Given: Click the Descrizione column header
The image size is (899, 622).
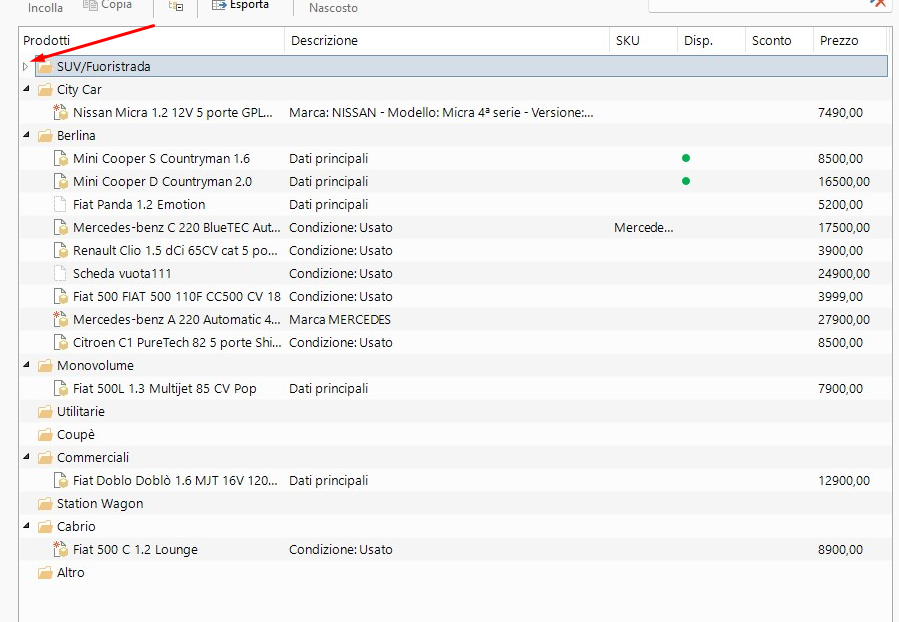Looking at the screenshot, I should coord(324,41).
